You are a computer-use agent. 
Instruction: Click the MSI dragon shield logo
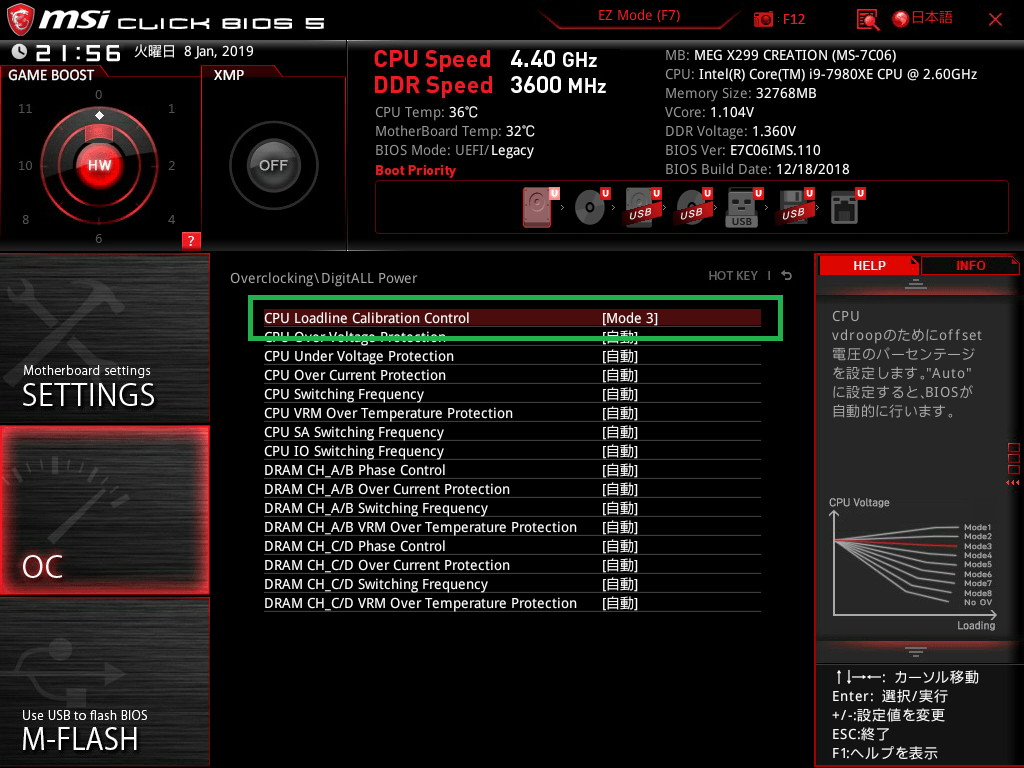pos(20,20)
